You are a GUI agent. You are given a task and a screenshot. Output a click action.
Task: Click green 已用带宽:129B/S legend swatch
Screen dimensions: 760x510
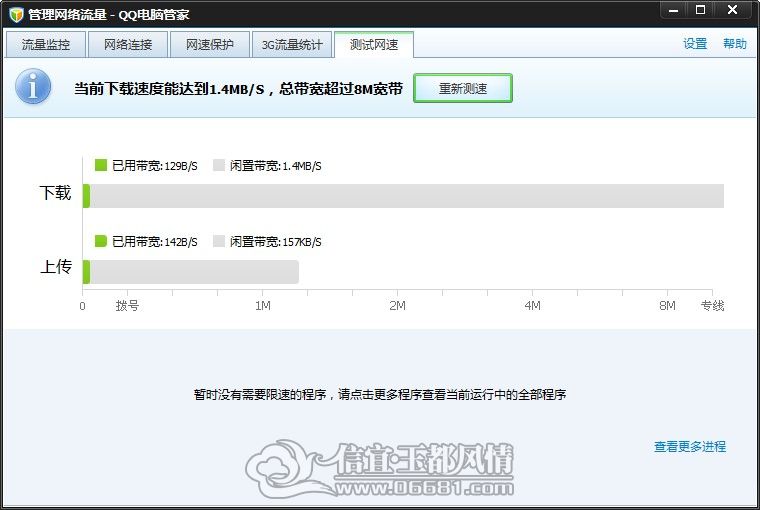(x=101, y=165)
